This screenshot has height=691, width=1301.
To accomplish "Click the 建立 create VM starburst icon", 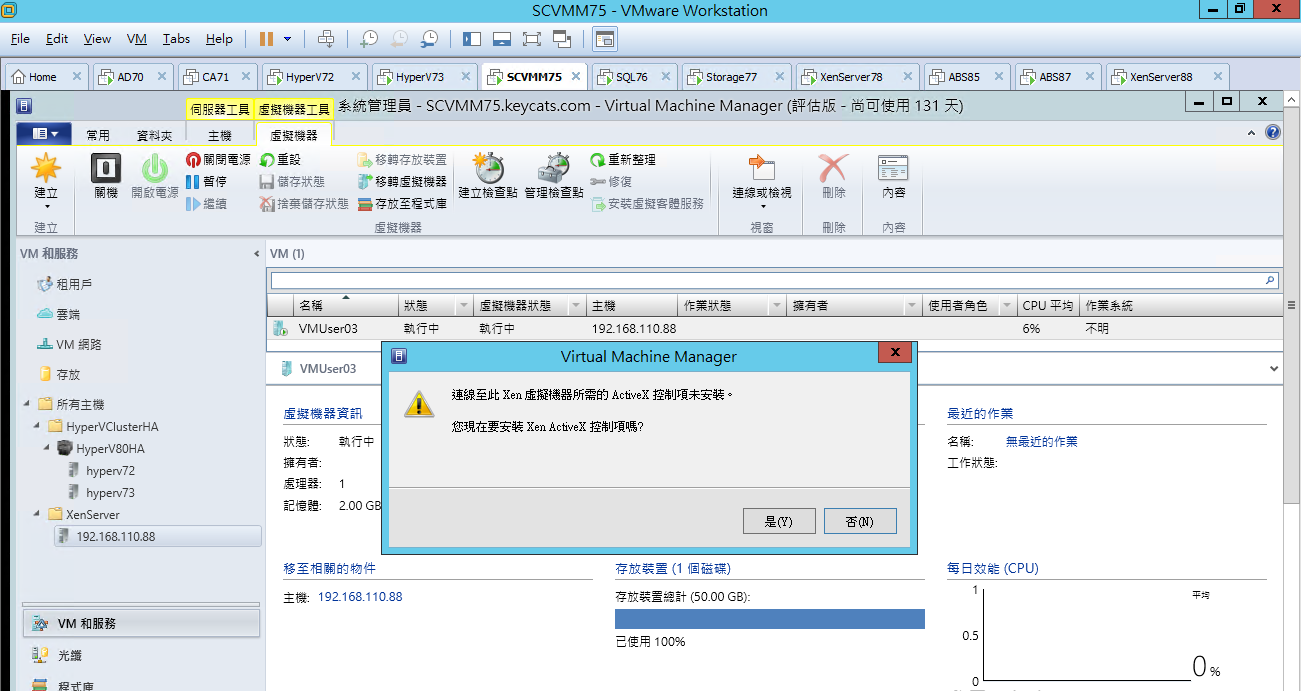I will (x=46, y=168).
